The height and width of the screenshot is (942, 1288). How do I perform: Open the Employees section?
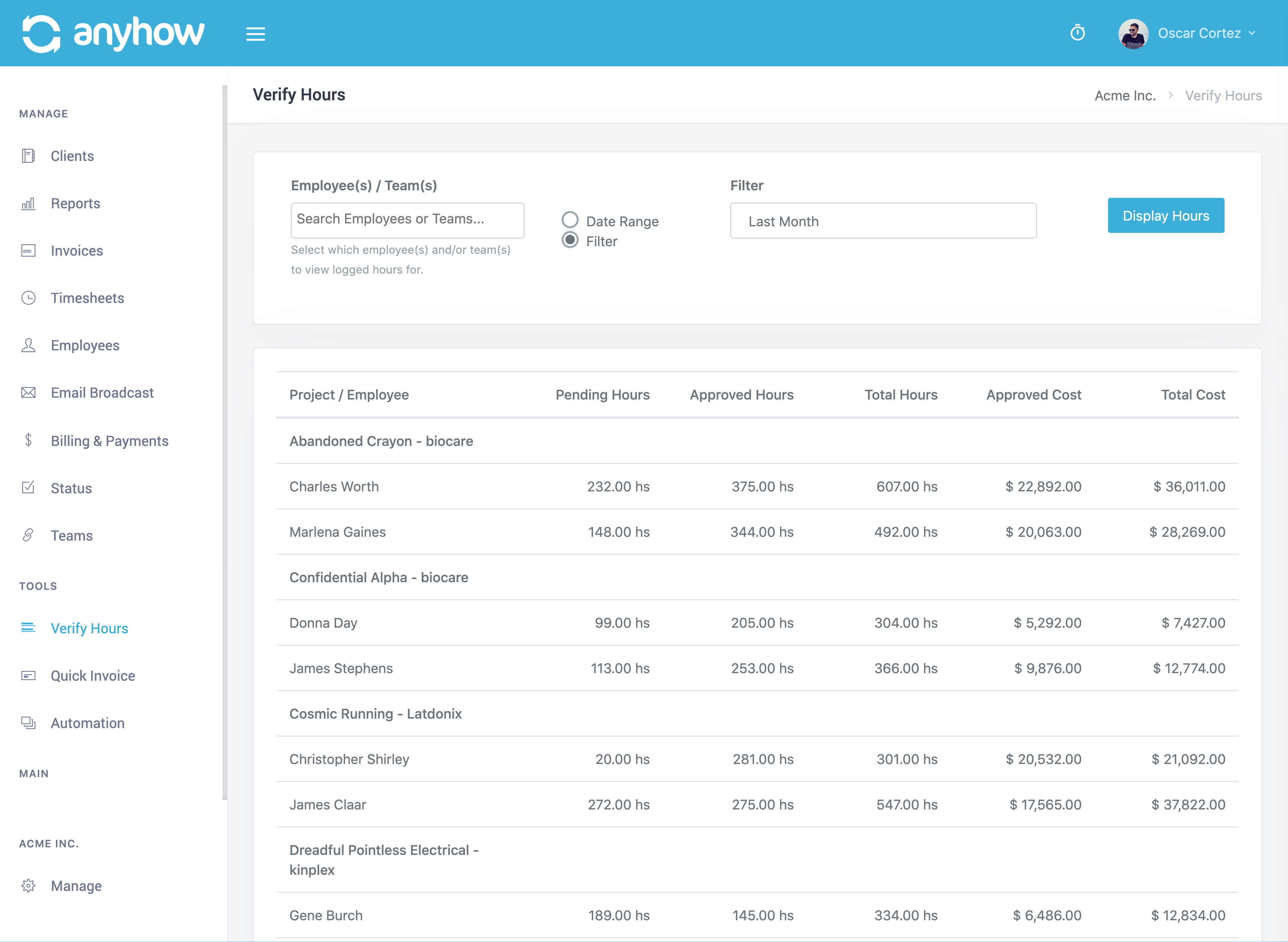tap(84, 345)
